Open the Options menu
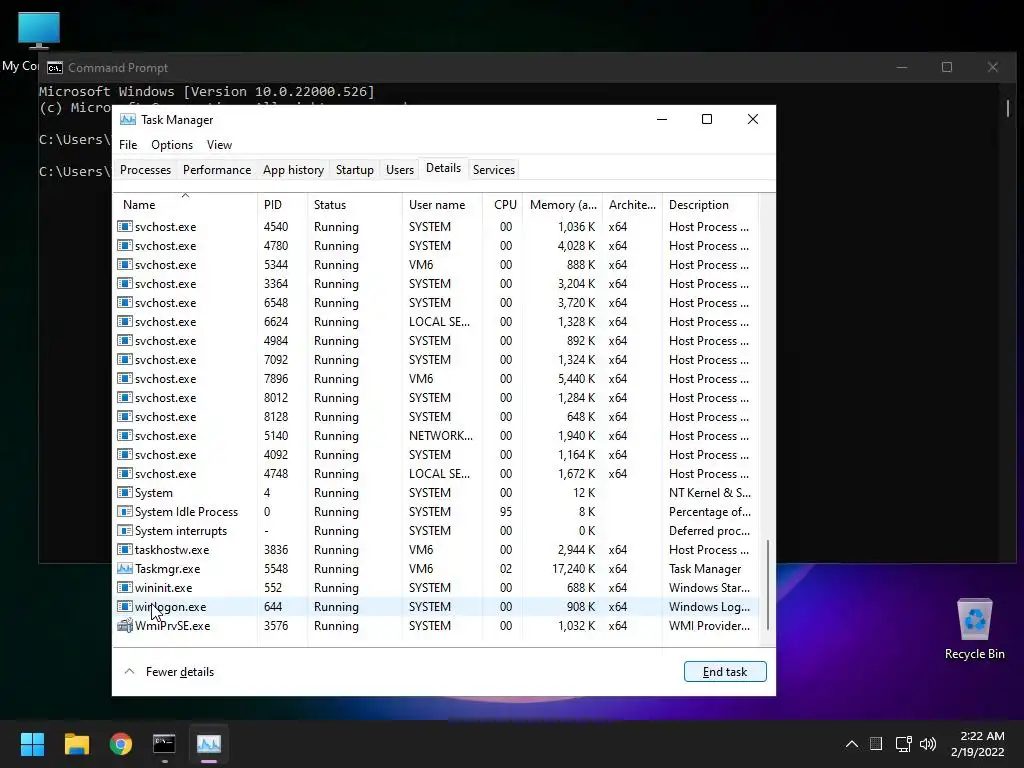This screenshot has height=768, width=1024. pyautogui.click(x=172, y=145)
